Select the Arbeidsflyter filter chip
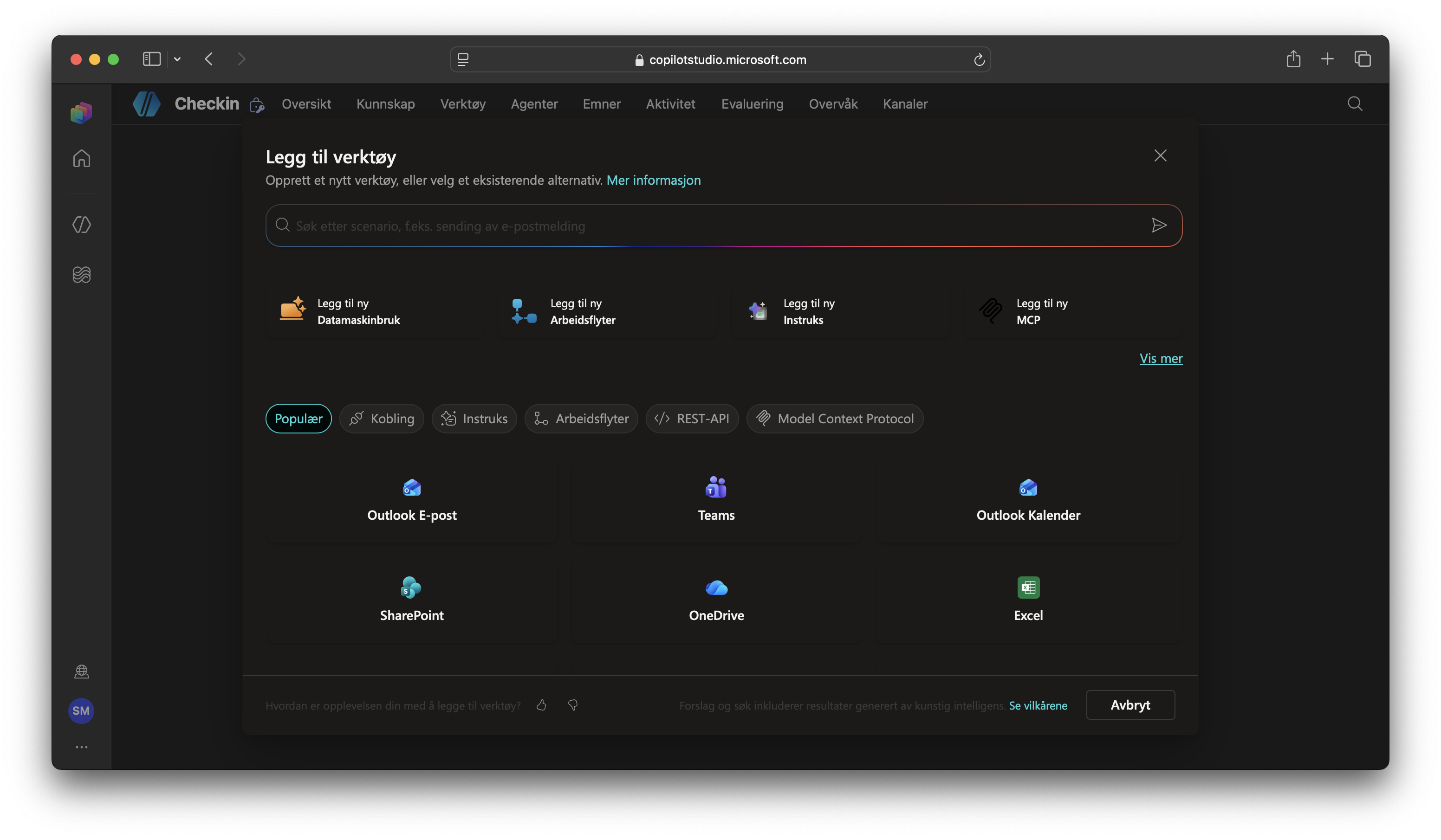The height and width of the screenshot is (840, 1441). click(581, 419)
